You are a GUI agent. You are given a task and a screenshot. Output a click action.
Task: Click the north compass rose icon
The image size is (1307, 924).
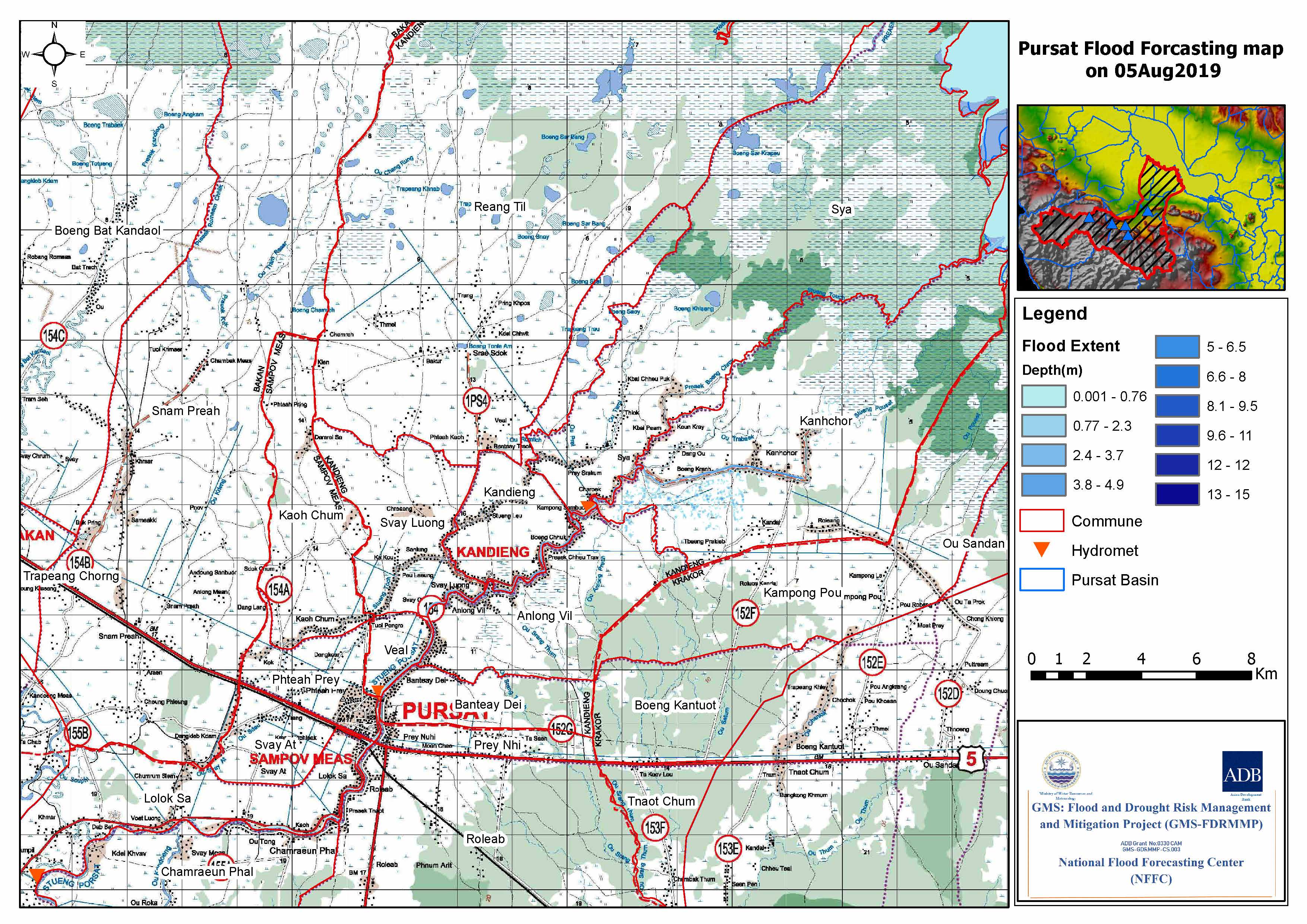coord(55,54)
